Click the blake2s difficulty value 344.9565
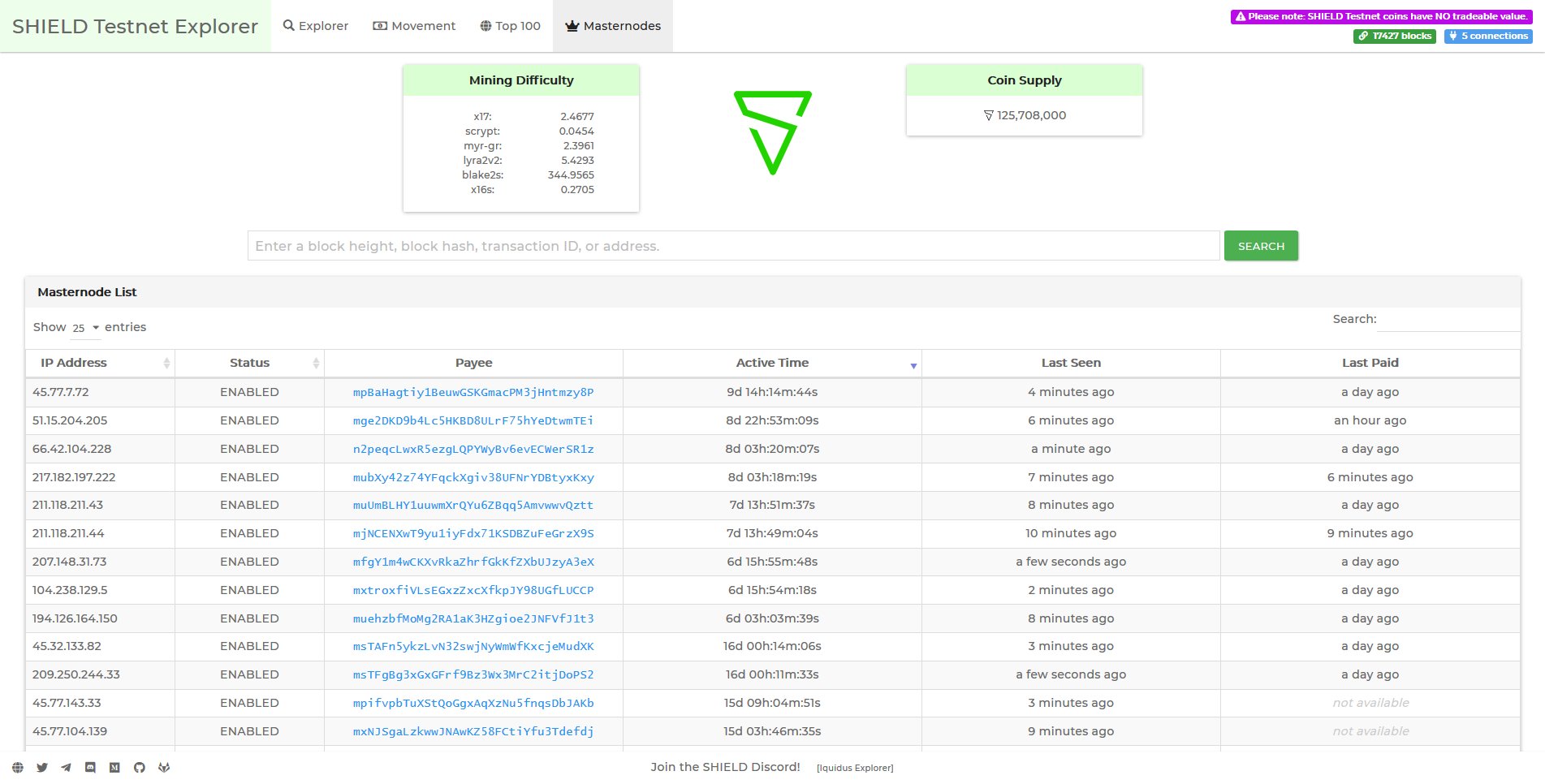The image size is (1545, 784). coord(571,175)
